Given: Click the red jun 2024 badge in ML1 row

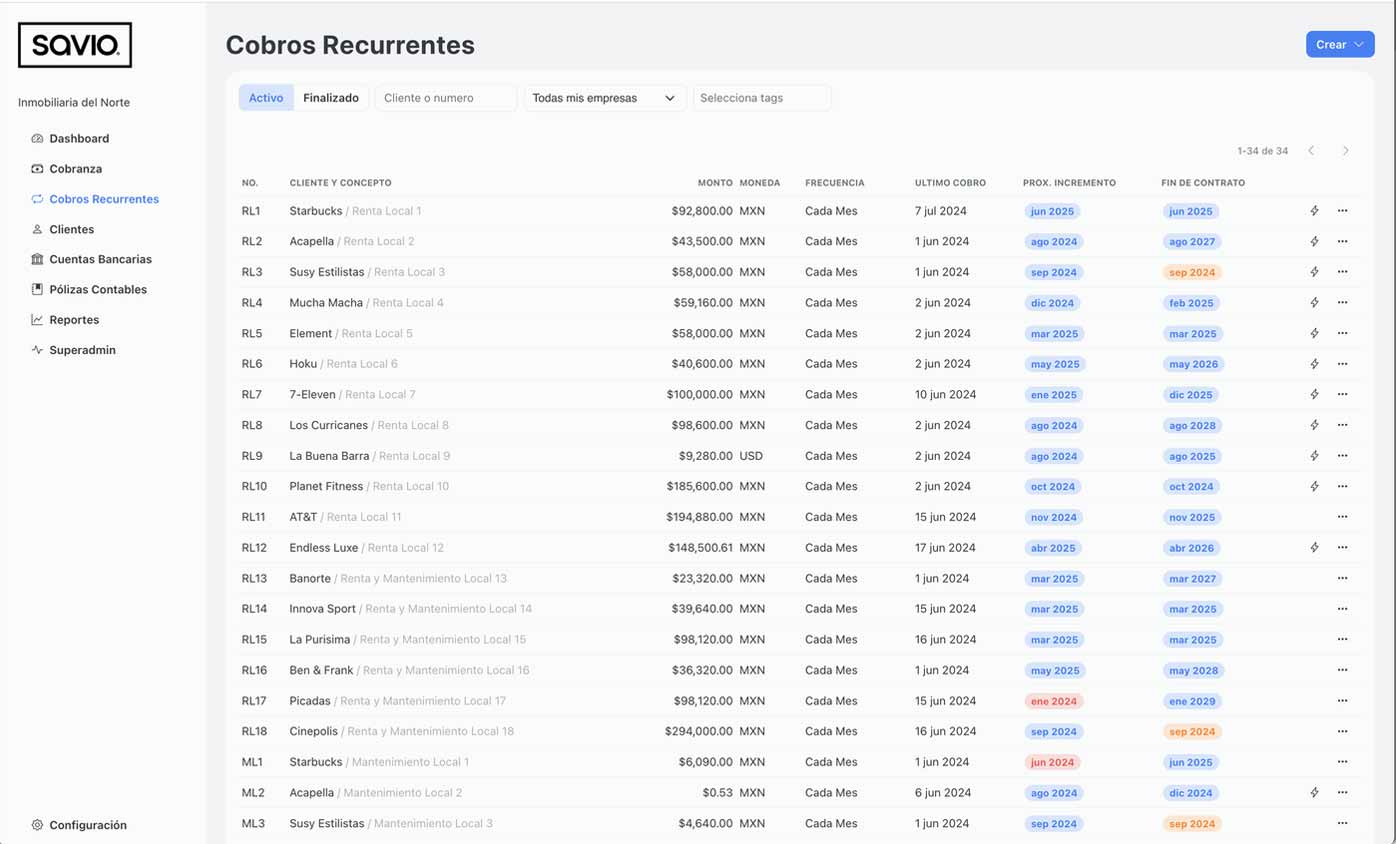Looking at the screenshot, I should coord(1053,762).
